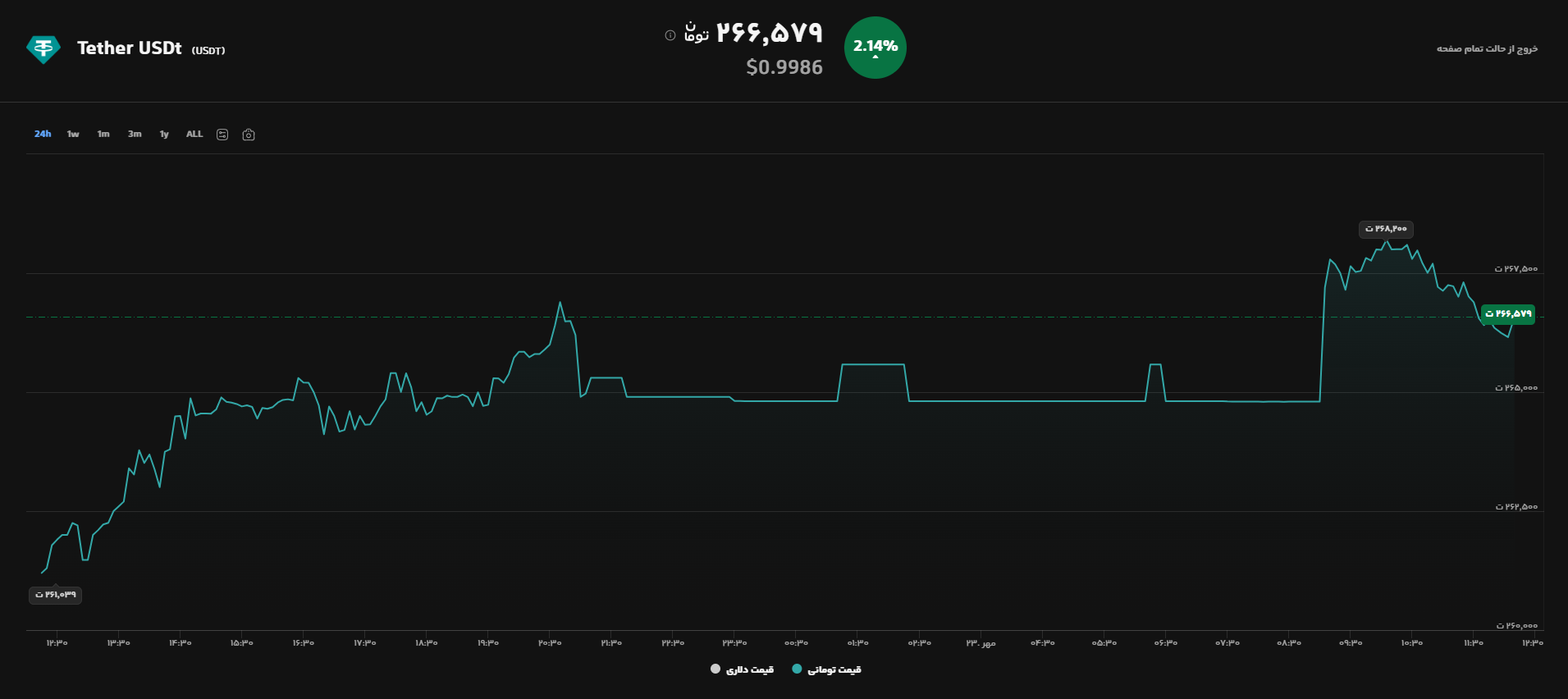
Task: Click the ۲۶۰,۰۰۰ y-axis label
Action: [x=1516, y=626]
